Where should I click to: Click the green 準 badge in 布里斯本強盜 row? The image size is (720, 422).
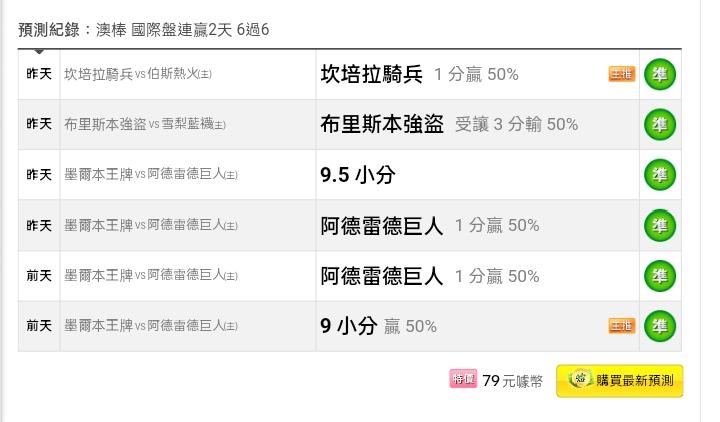[660, 124]
